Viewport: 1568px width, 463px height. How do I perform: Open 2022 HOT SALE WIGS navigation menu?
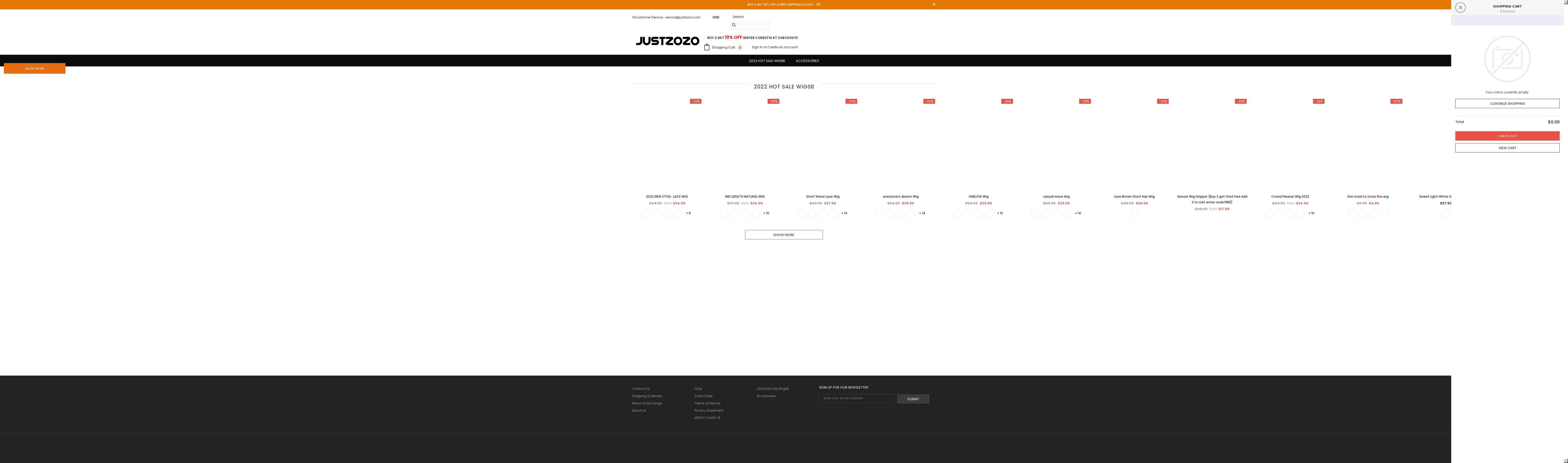tap(766, 61)
